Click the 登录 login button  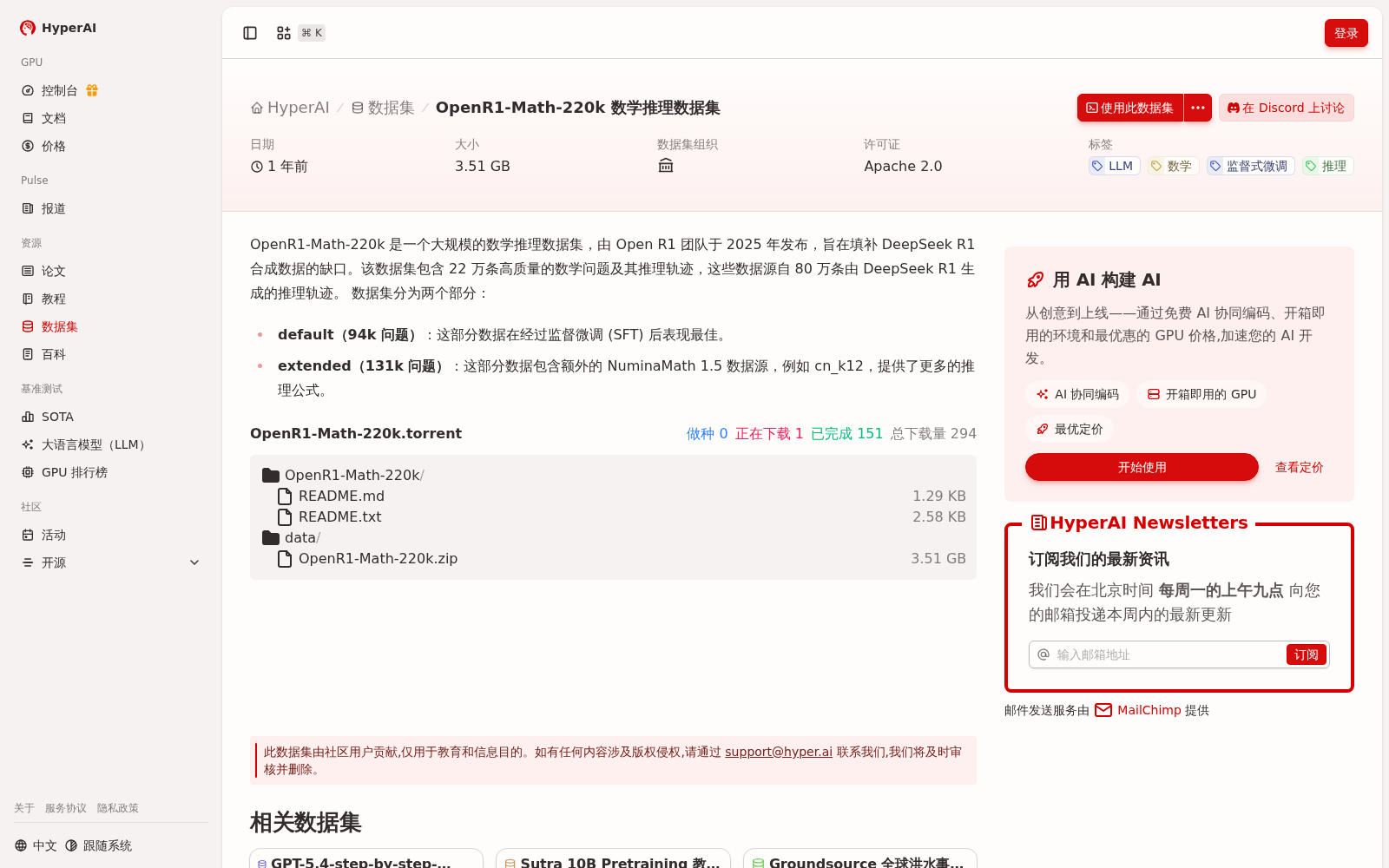pos(1346,33)
